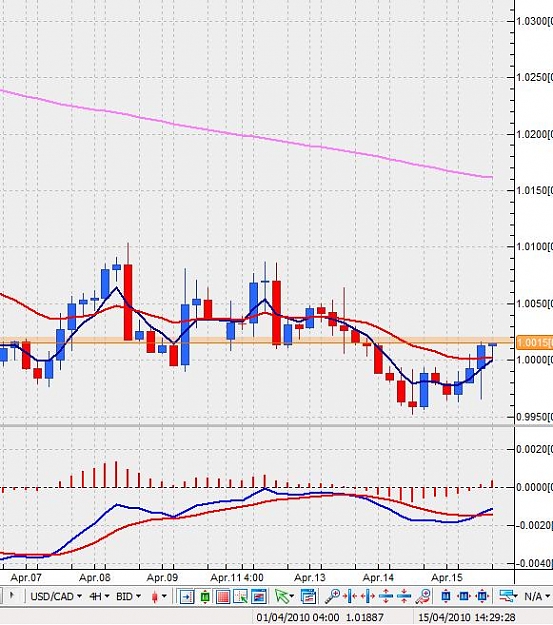Click the 1.0250 price axis label

(x=534, y=77)
